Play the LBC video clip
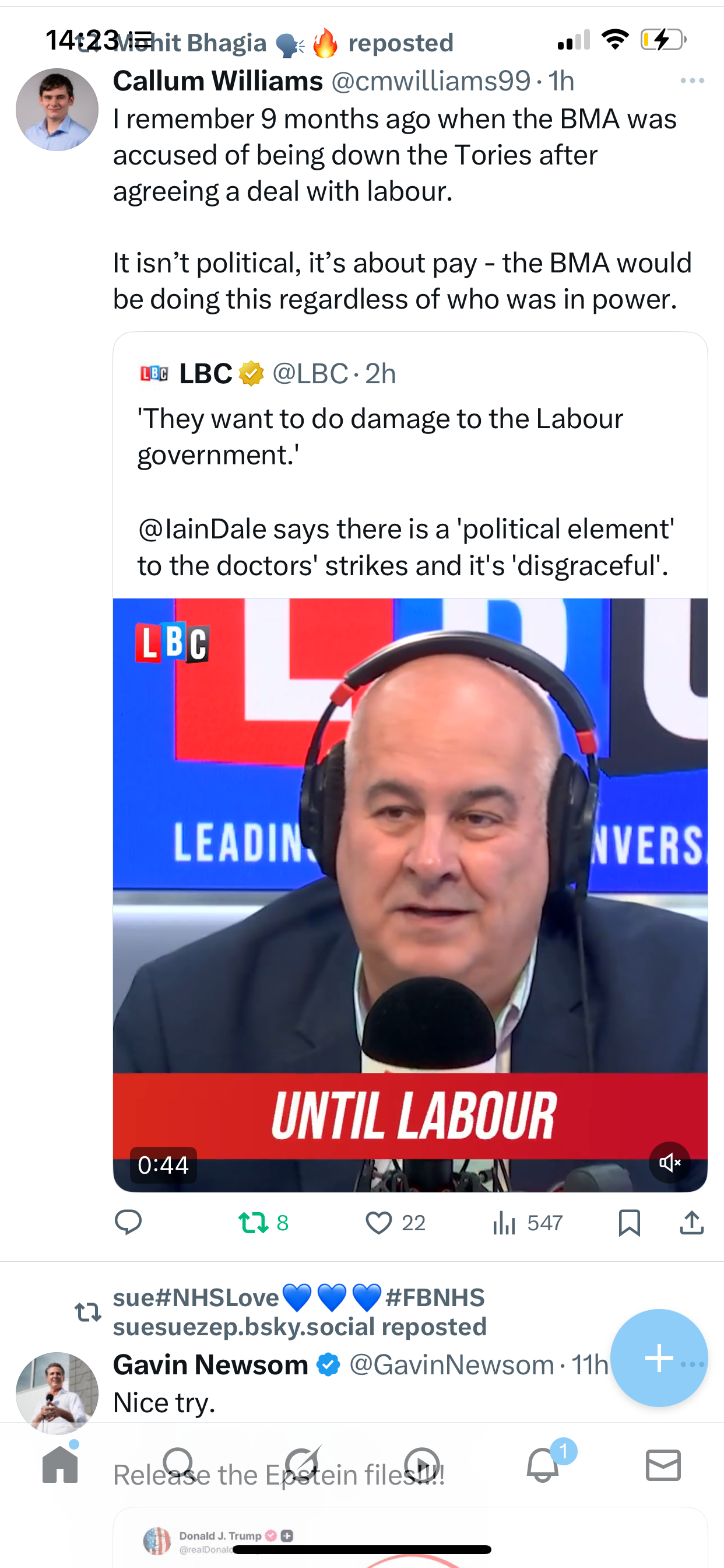The width and height of the screenshot is (724, 1568). point(410,895)
